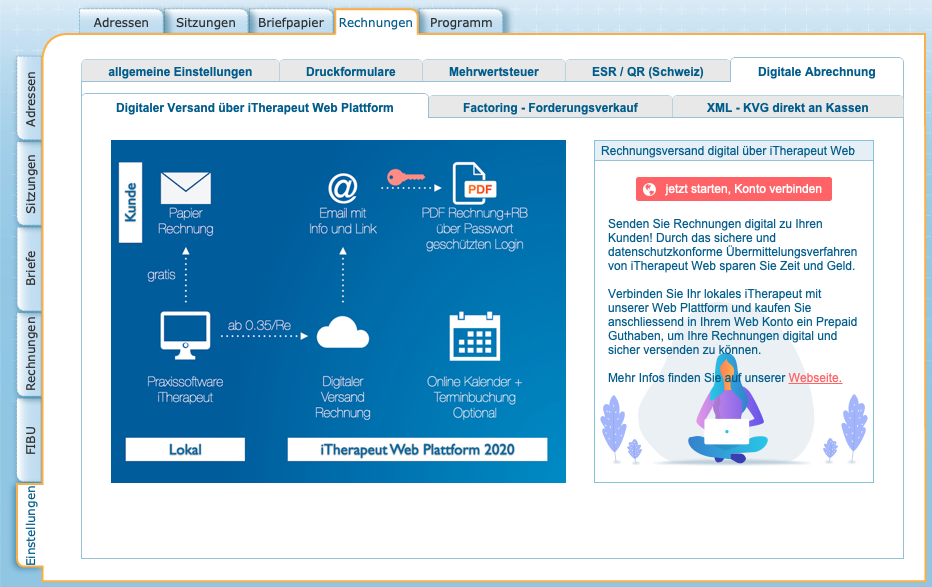Click the Online Kalender calendar icon

tap(474, 336)
